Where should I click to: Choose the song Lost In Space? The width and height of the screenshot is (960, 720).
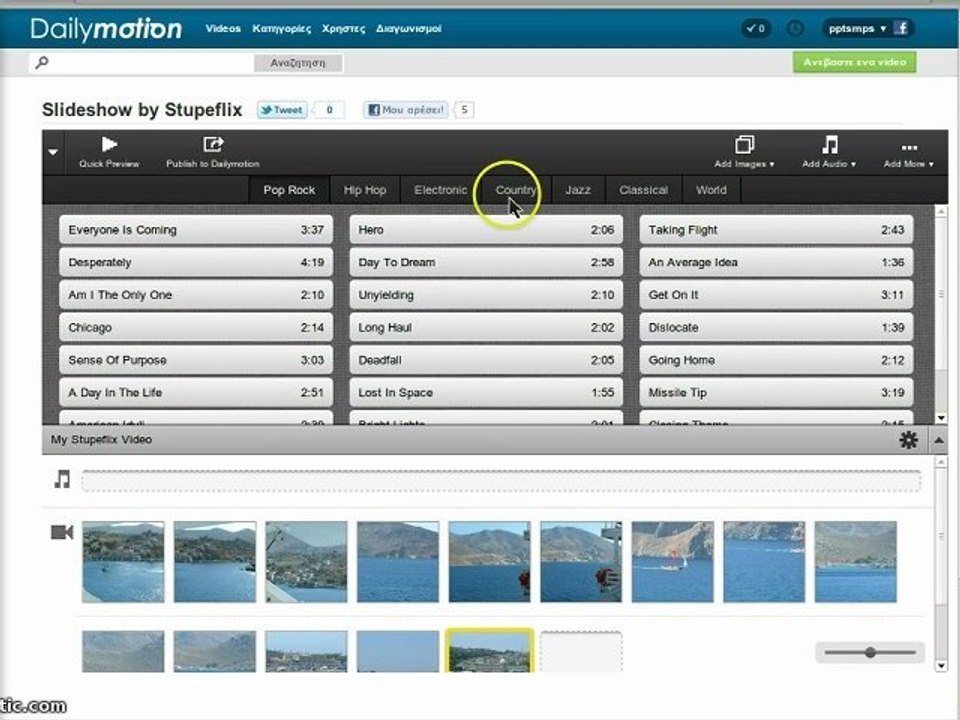coord(486,392)
